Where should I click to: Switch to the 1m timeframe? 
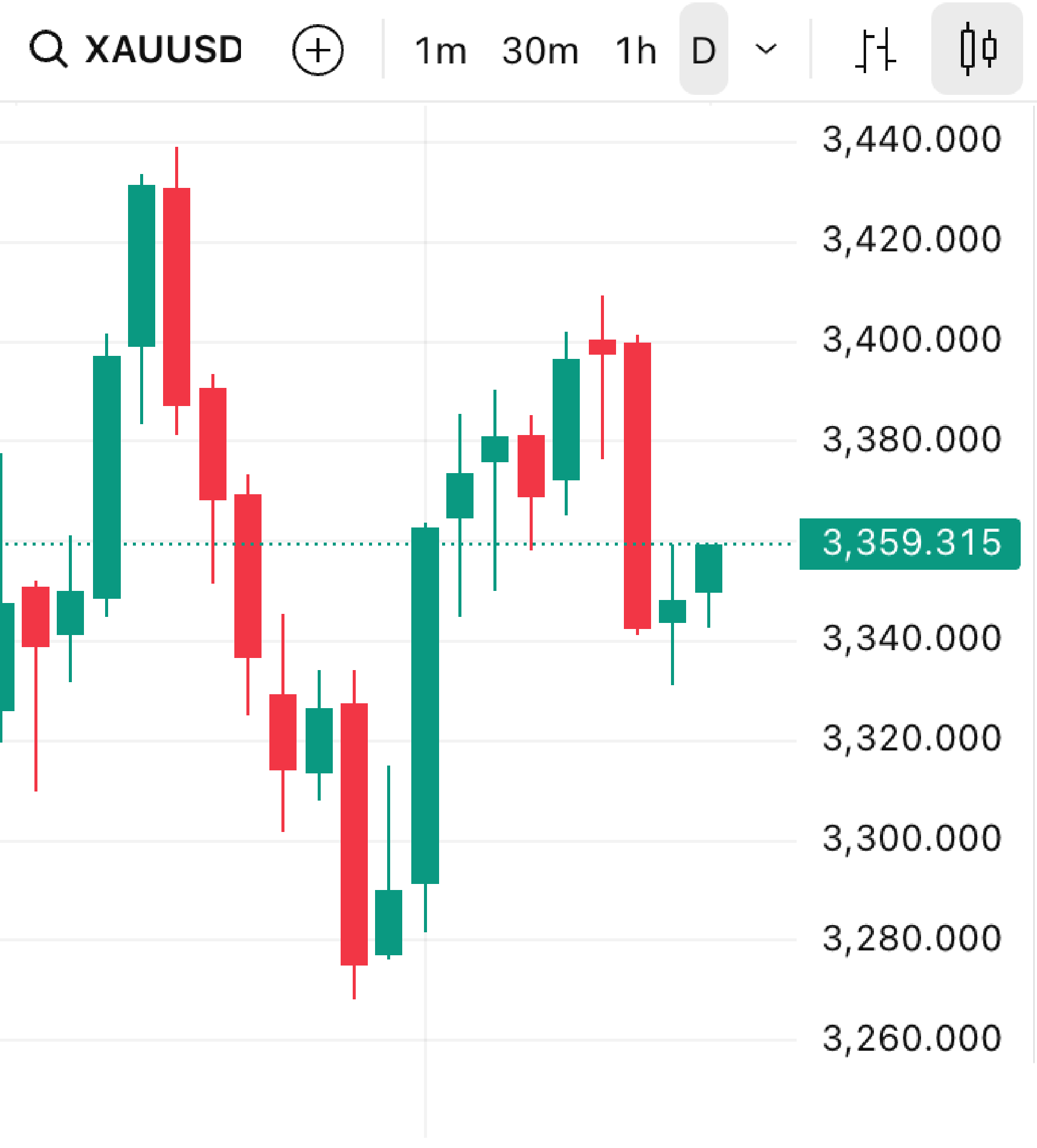(x=440, y=51)
